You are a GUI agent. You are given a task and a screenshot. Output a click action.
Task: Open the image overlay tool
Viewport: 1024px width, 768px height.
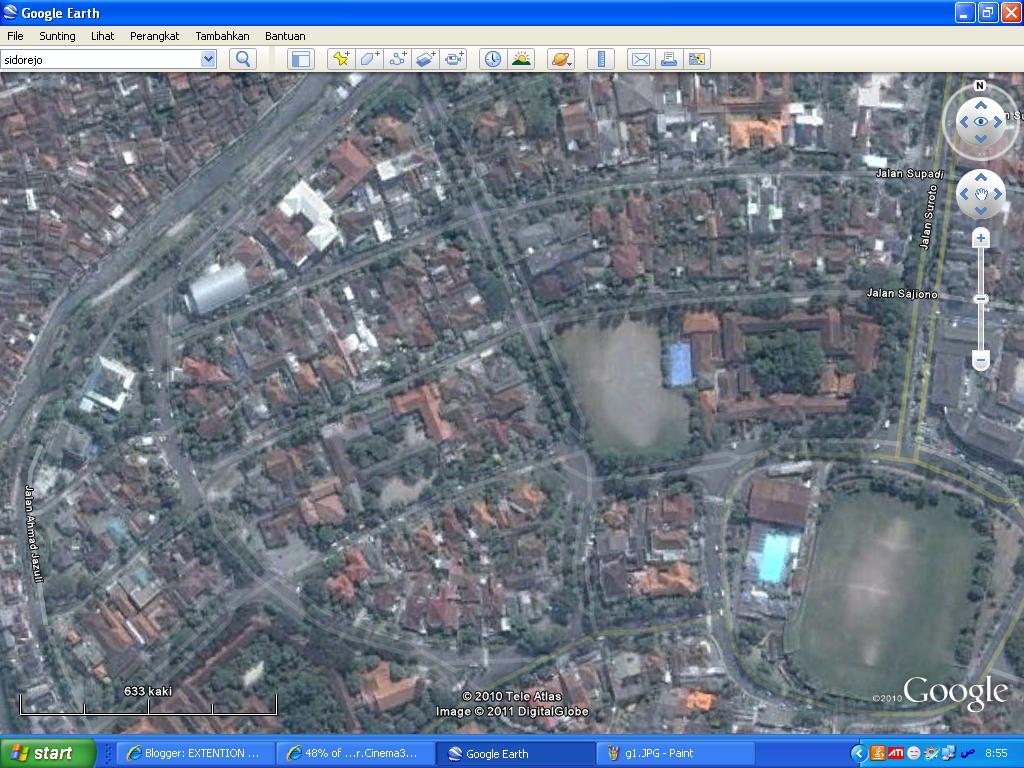[426, 59]
